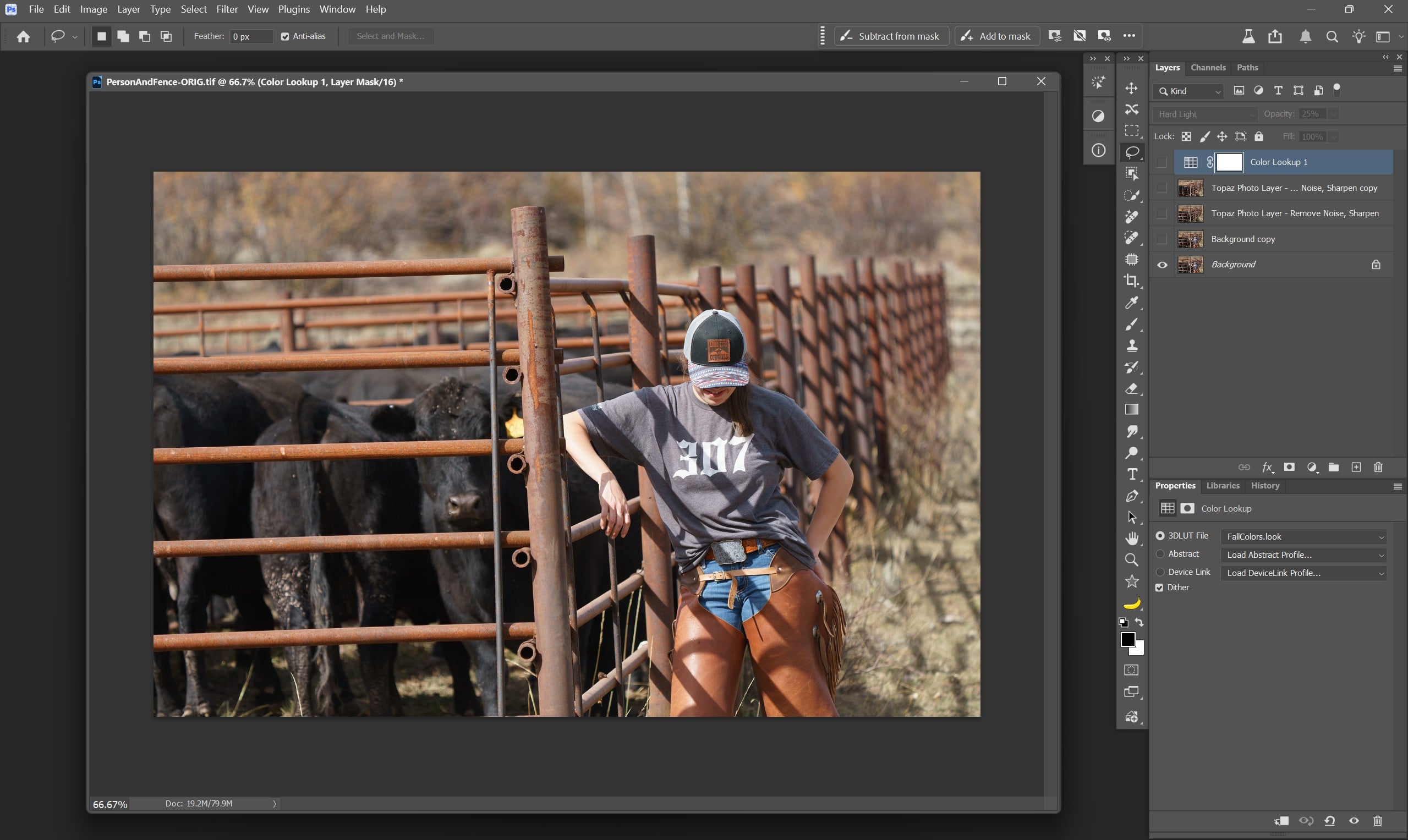Toggle visibility of the Background layer
The height and width of the screenshot is (840, 1408).
point(1162,265)
